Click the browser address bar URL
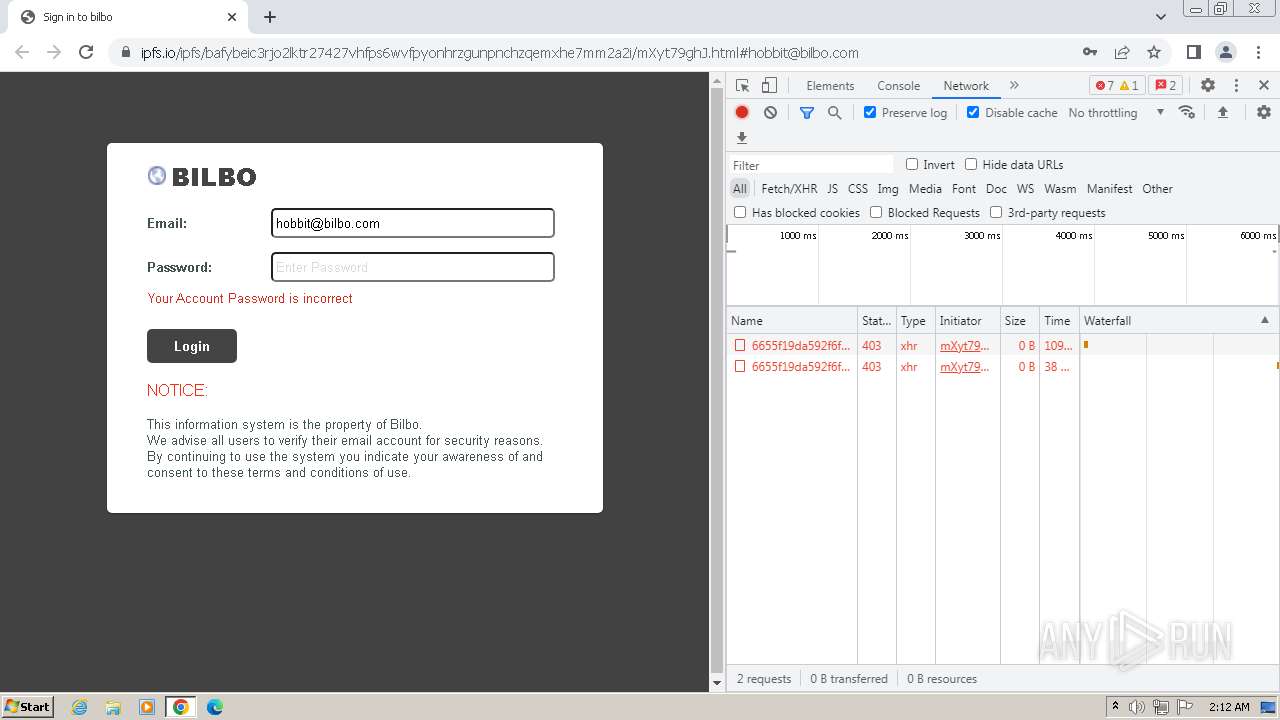 500,53
